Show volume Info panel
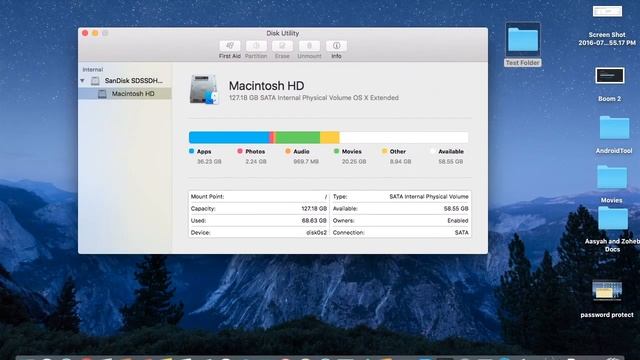Screen dimensions: 640x360 (336, 46)
